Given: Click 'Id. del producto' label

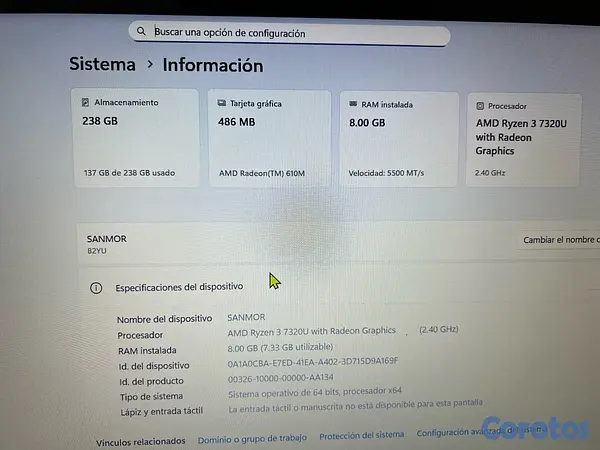Looking at the screenshot, I should pos(151,382).
